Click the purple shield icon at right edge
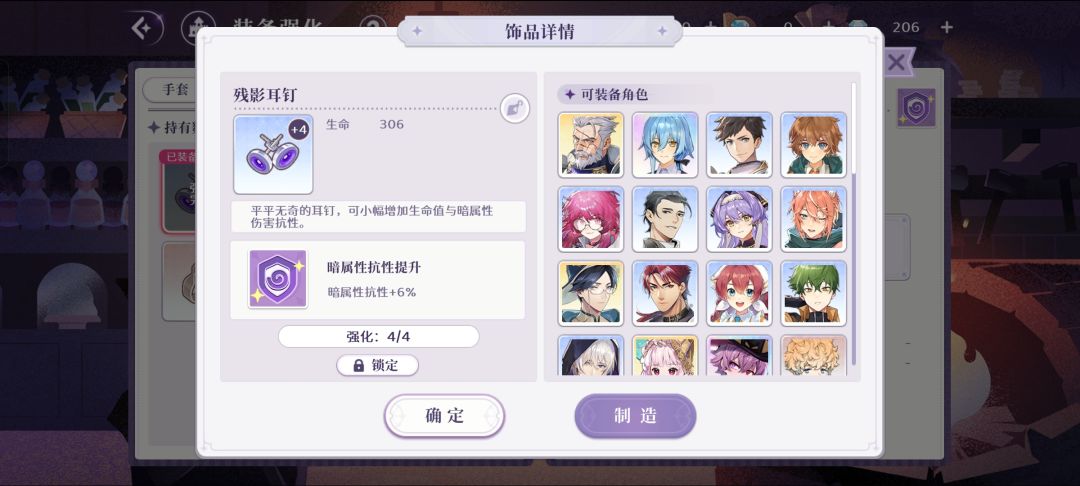Viewport: 1080px width, 486px height. pos(917,108)
